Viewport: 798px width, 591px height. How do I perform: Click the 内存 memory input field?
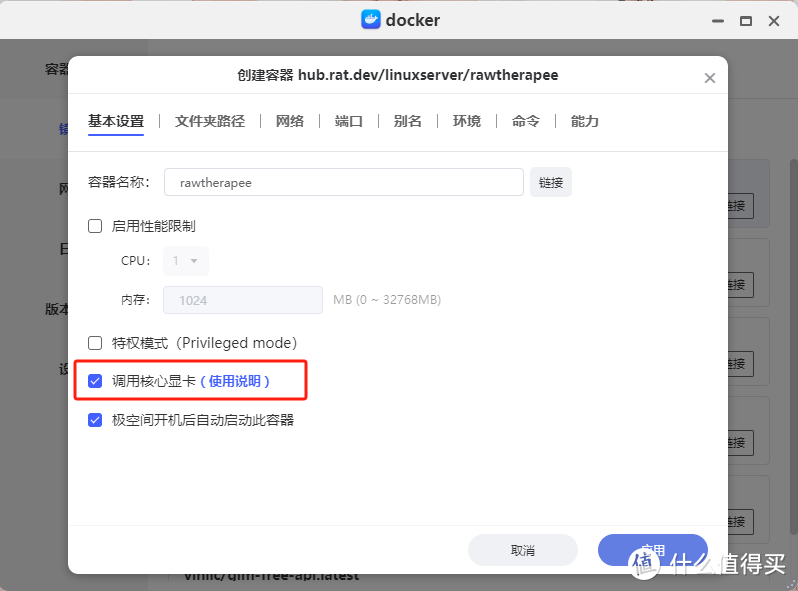pos(243,300)
